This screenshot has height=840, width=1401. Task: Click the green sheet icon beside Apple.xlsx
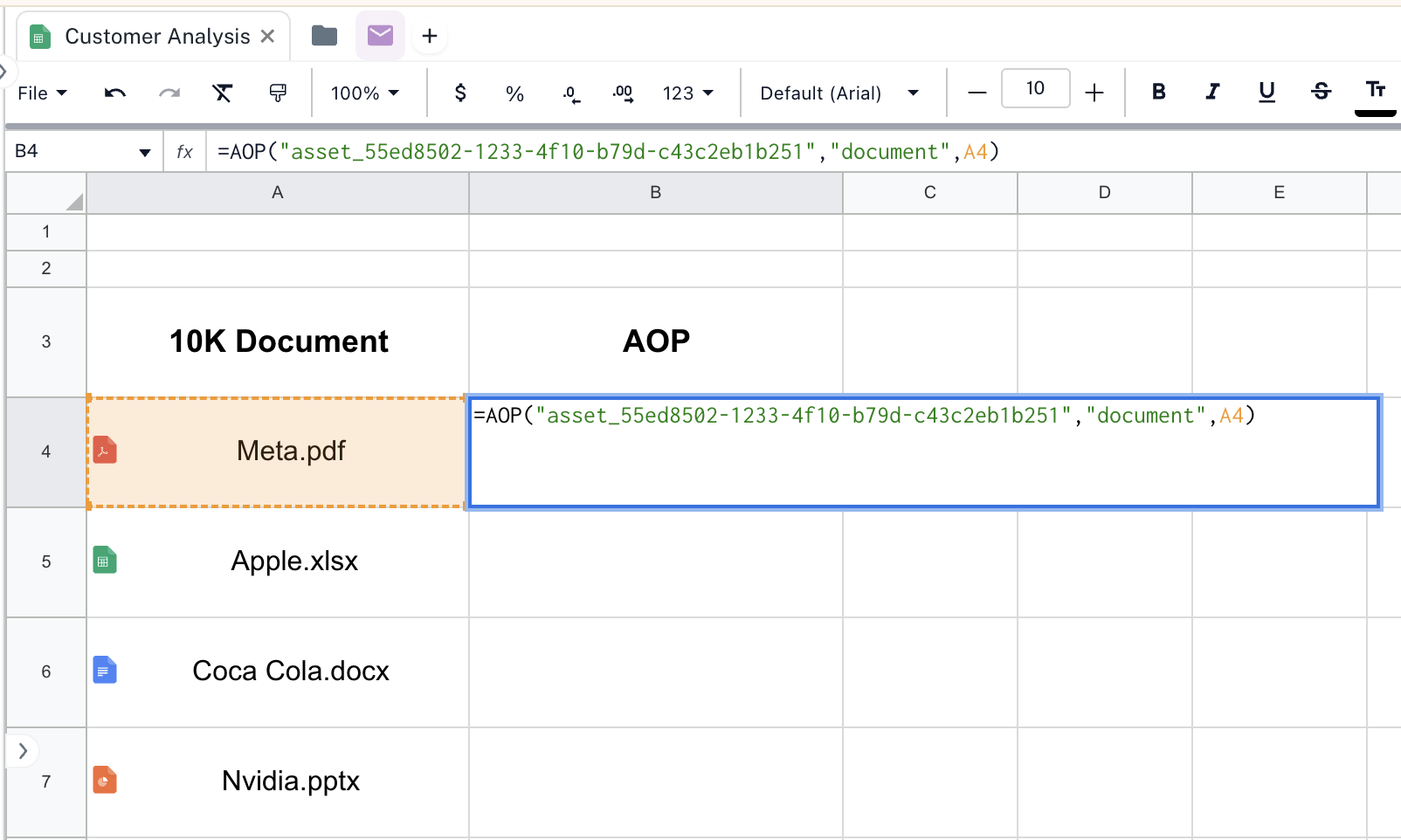pos(105,560)
